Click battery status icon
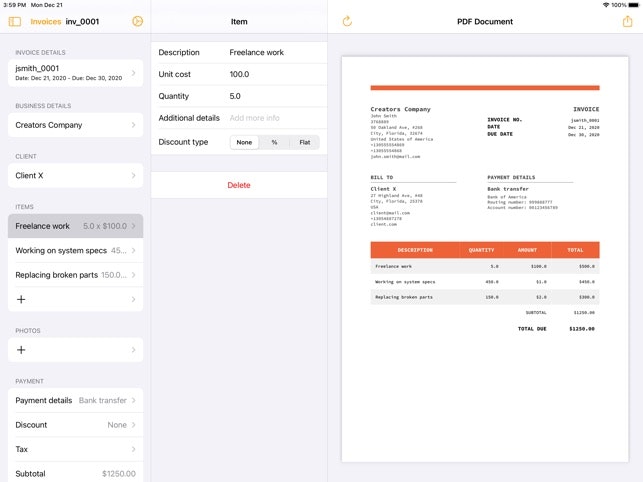The image size is (643, 482). point(634,5)
